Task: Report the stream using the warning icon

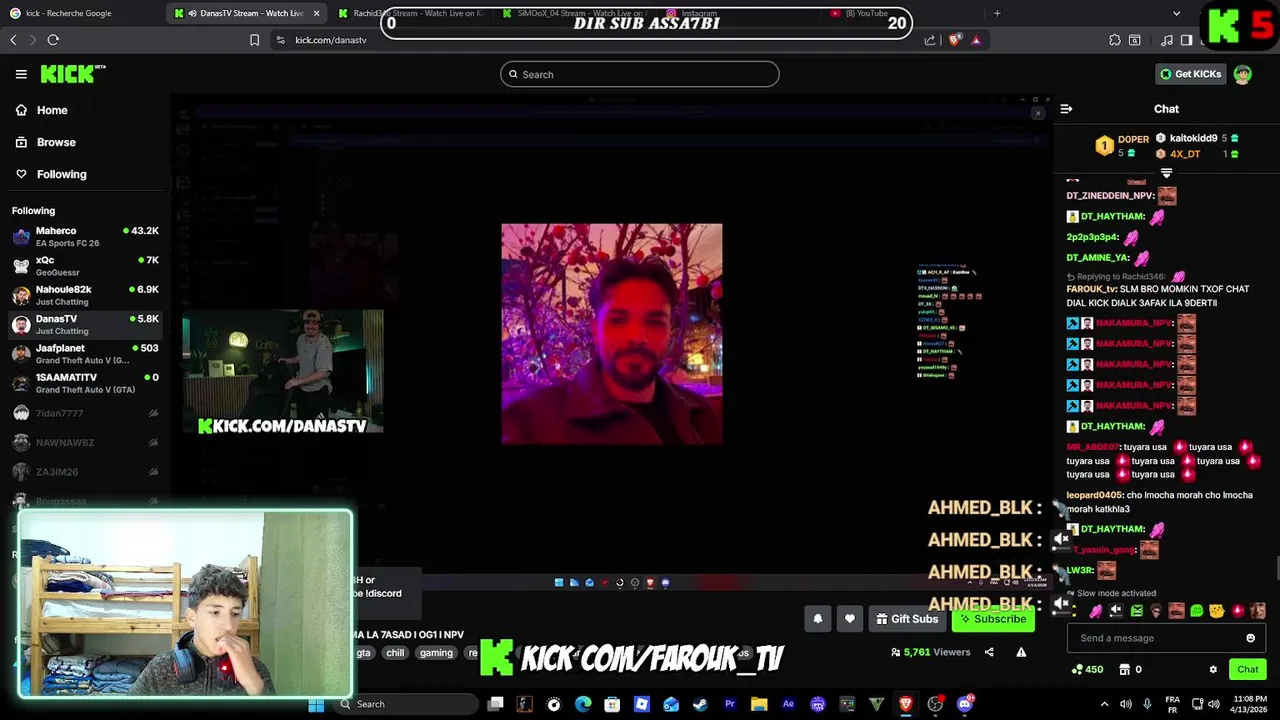Action: pos(1021,652)
